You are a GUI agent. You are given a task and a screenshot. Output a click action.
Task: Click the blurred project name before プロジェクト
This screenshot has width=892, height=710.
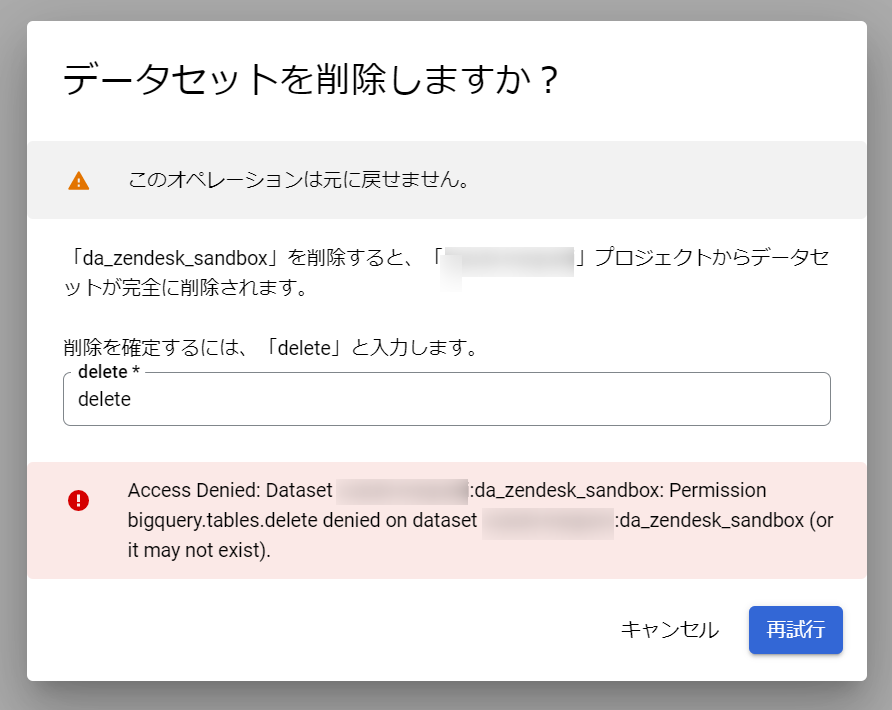pos(509,262)
